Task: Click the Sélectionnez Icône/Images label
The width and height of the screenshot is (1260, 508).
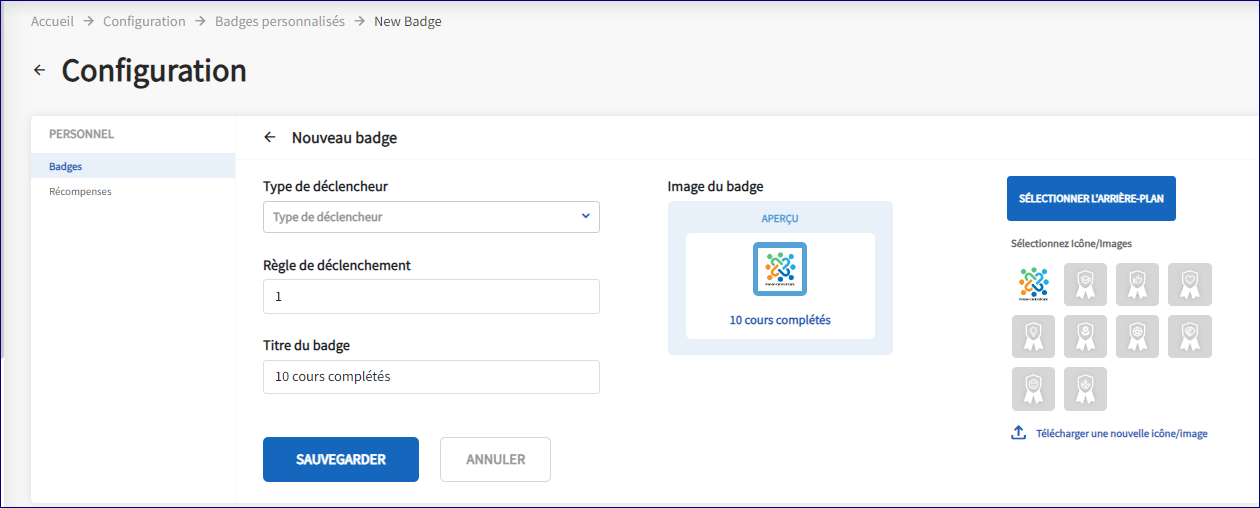Action: 1071,243
